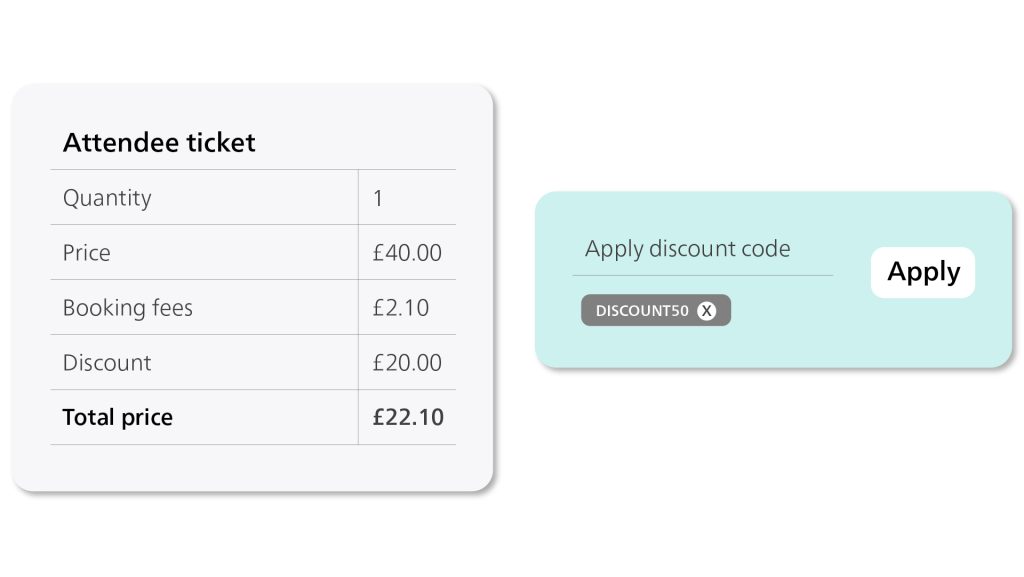Remove the DISCOUNT50 code with X icon

706,311
